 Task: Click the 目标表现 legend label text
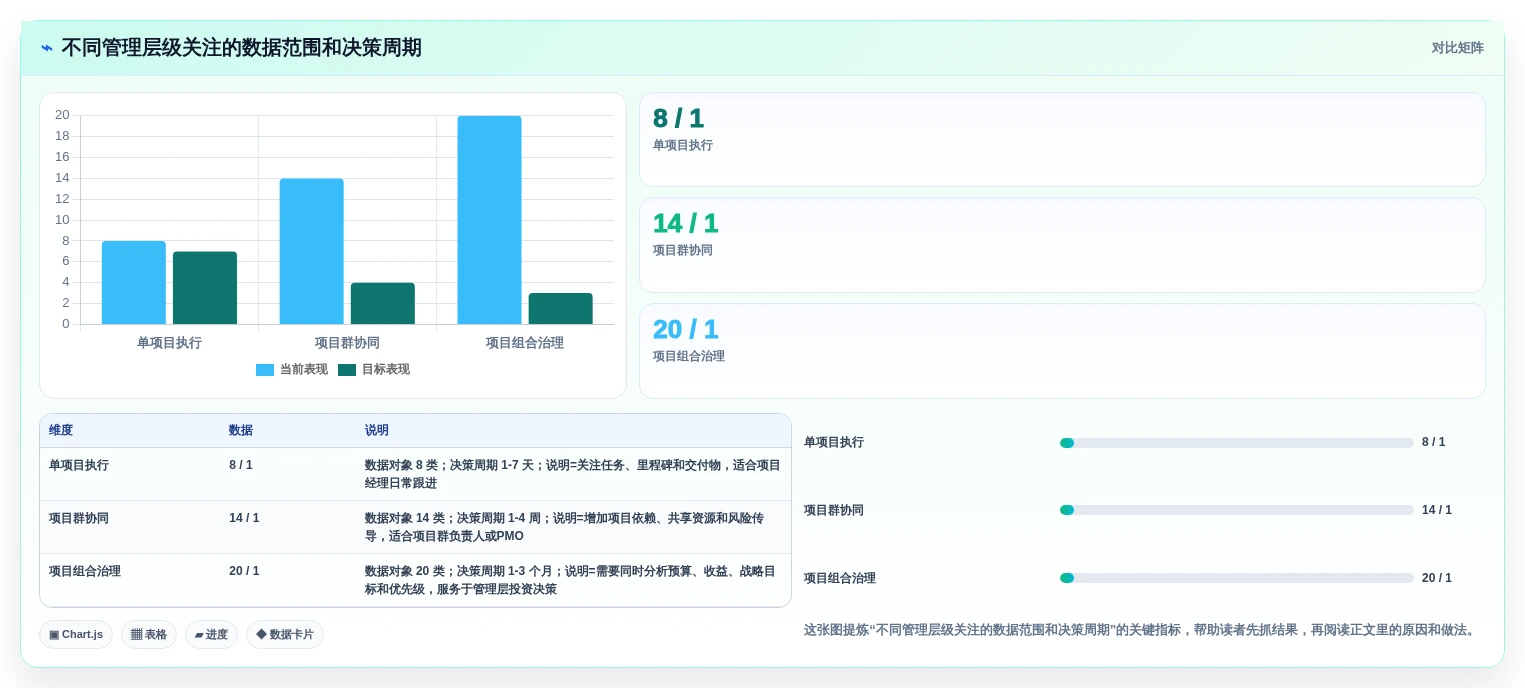coord(386,370)
